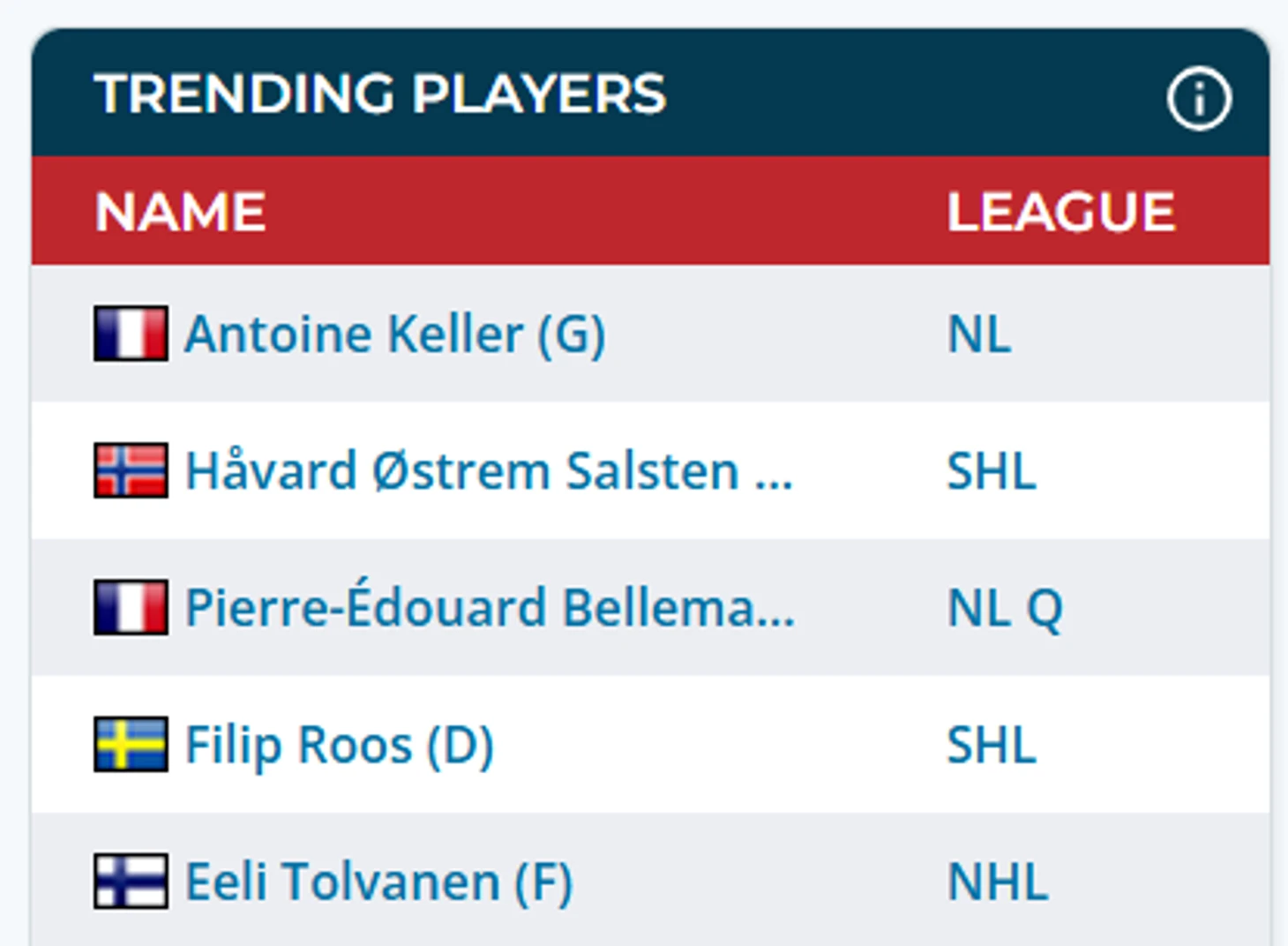Screen dimensions: 1288x946
Task: Click the Finnish flag beside Eeli Tolvanen
Action: (131, 881)
